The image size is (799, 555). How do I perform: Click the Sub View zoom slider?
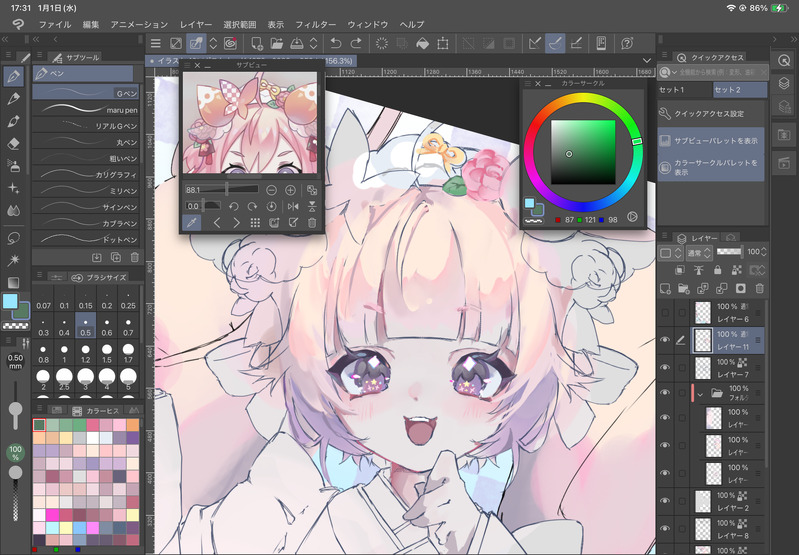(x=222, y=190)
